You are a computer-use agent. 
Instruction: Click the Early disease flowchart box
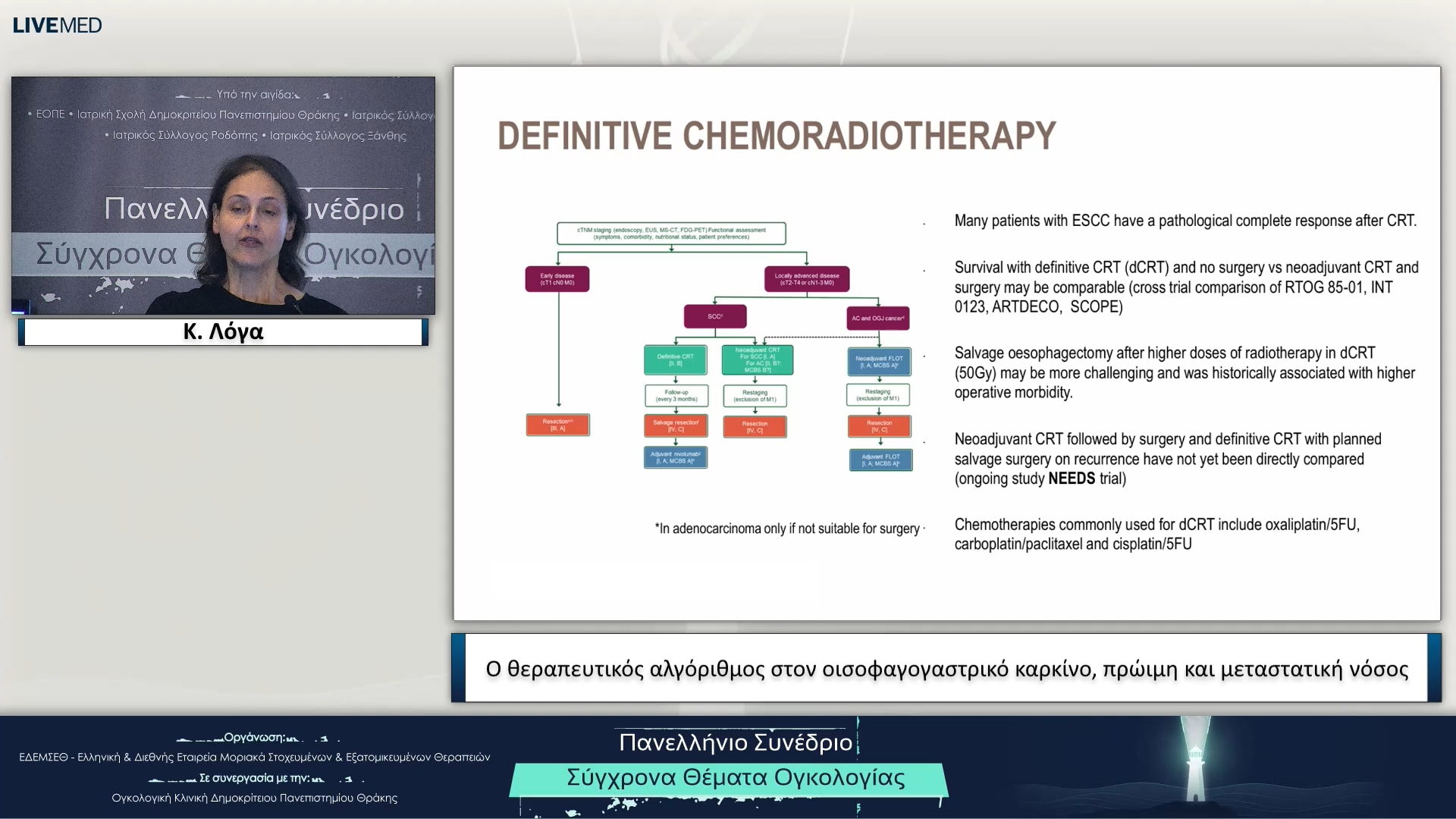(x=557, y=279)
